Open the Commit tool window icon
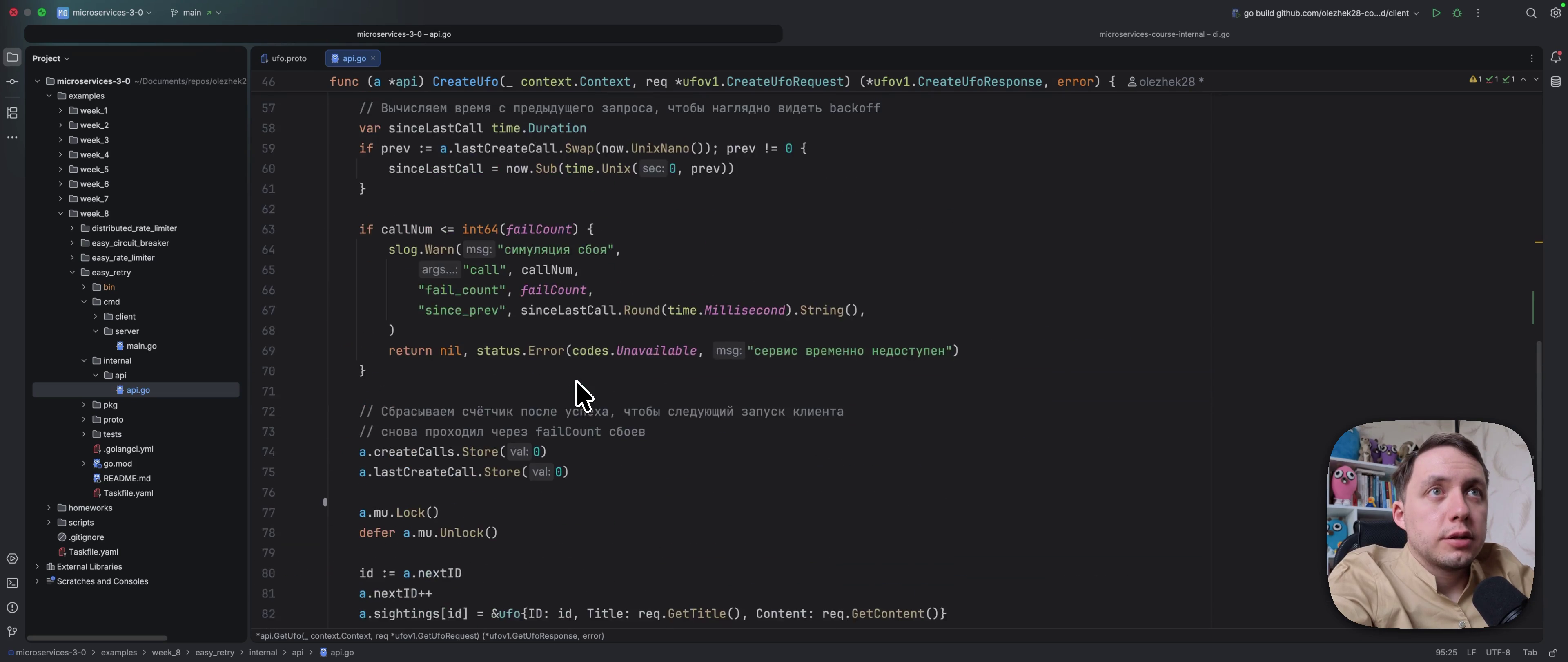1568x662 pixels. 12,82
